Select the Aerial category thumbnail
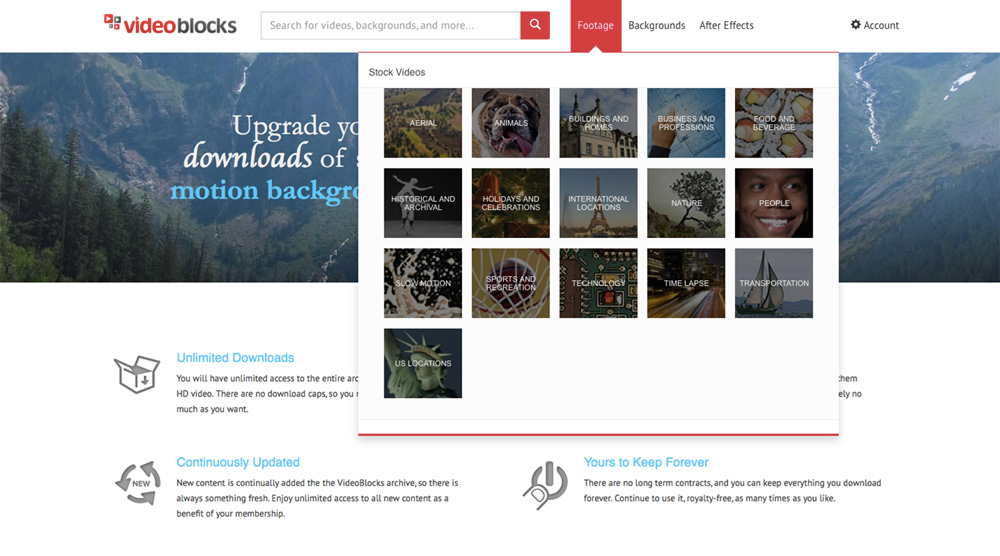The width and height of the screenshot is (1000, 556). point(423,123)
